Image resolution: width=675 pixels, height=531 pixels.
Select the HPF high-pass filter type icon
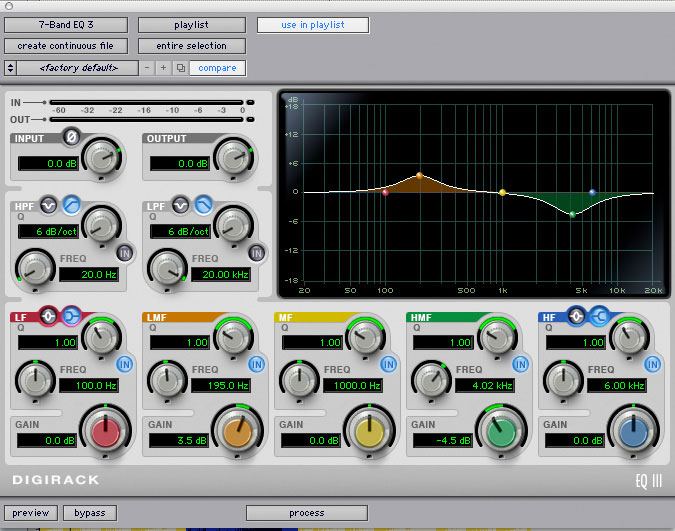coord(71,205)
